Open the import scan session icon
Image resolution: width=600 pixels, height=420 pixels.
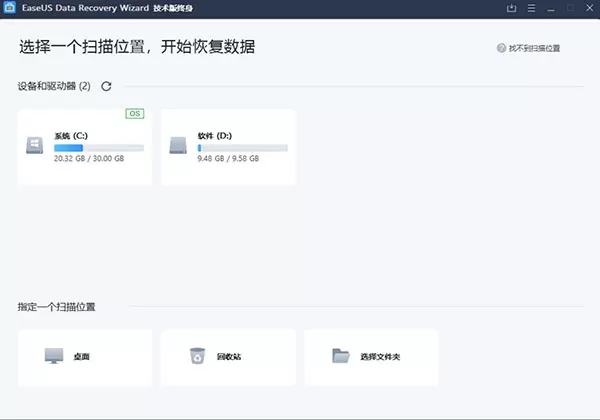(511, 8)
